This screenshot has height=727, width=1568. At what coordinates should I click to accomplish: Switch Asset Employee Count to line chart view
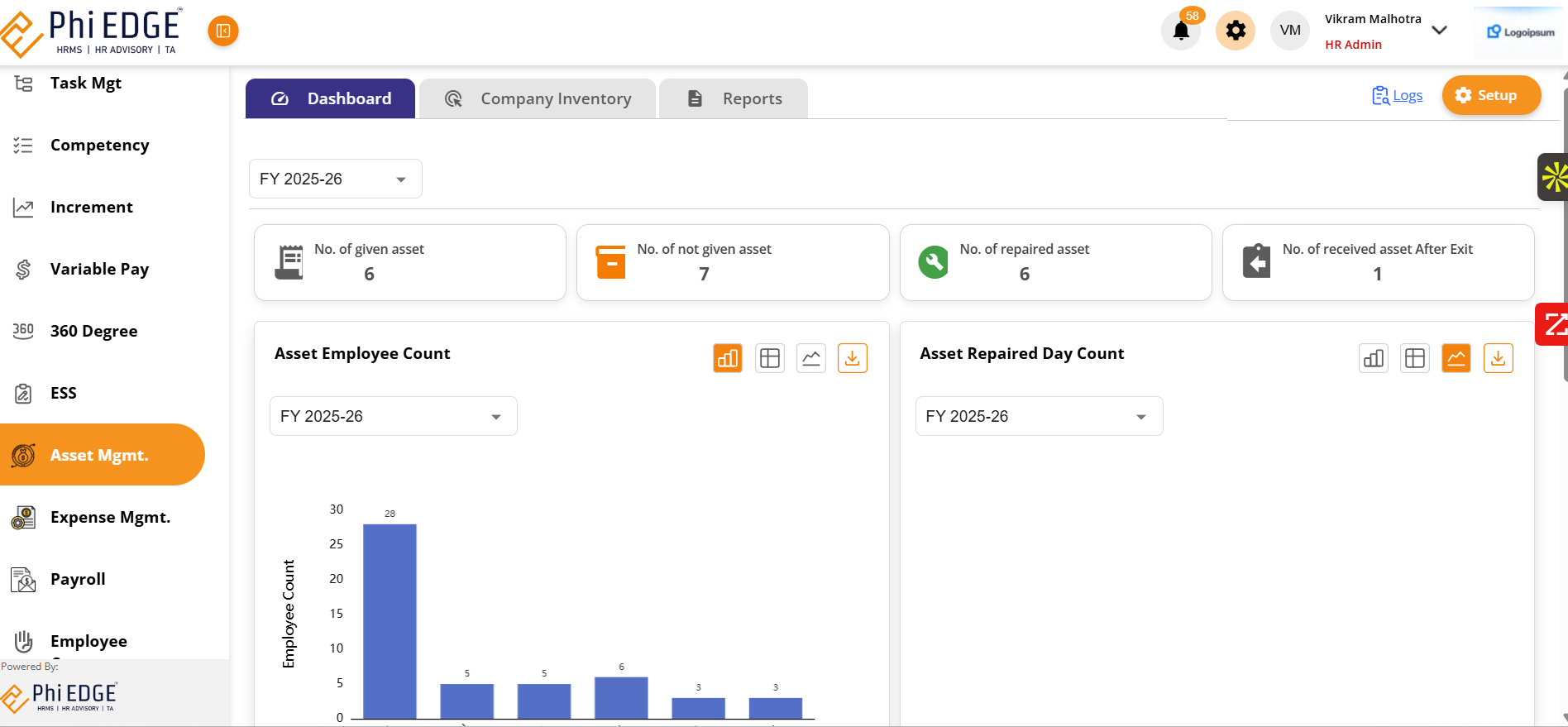tap(810, 358)
